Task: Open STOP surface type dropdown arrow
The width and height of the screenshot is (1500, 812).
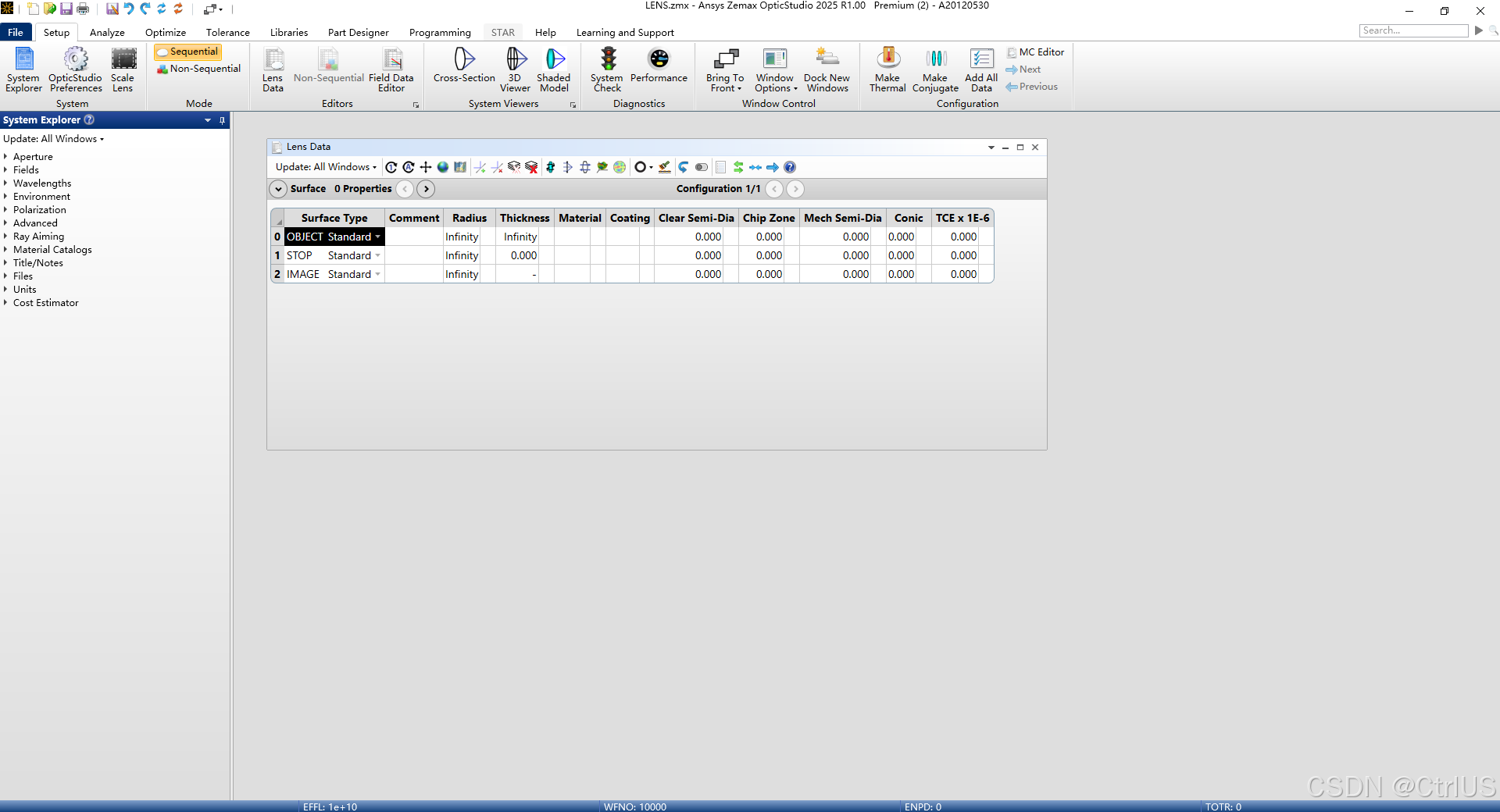Action: click(x=378, y=255)
